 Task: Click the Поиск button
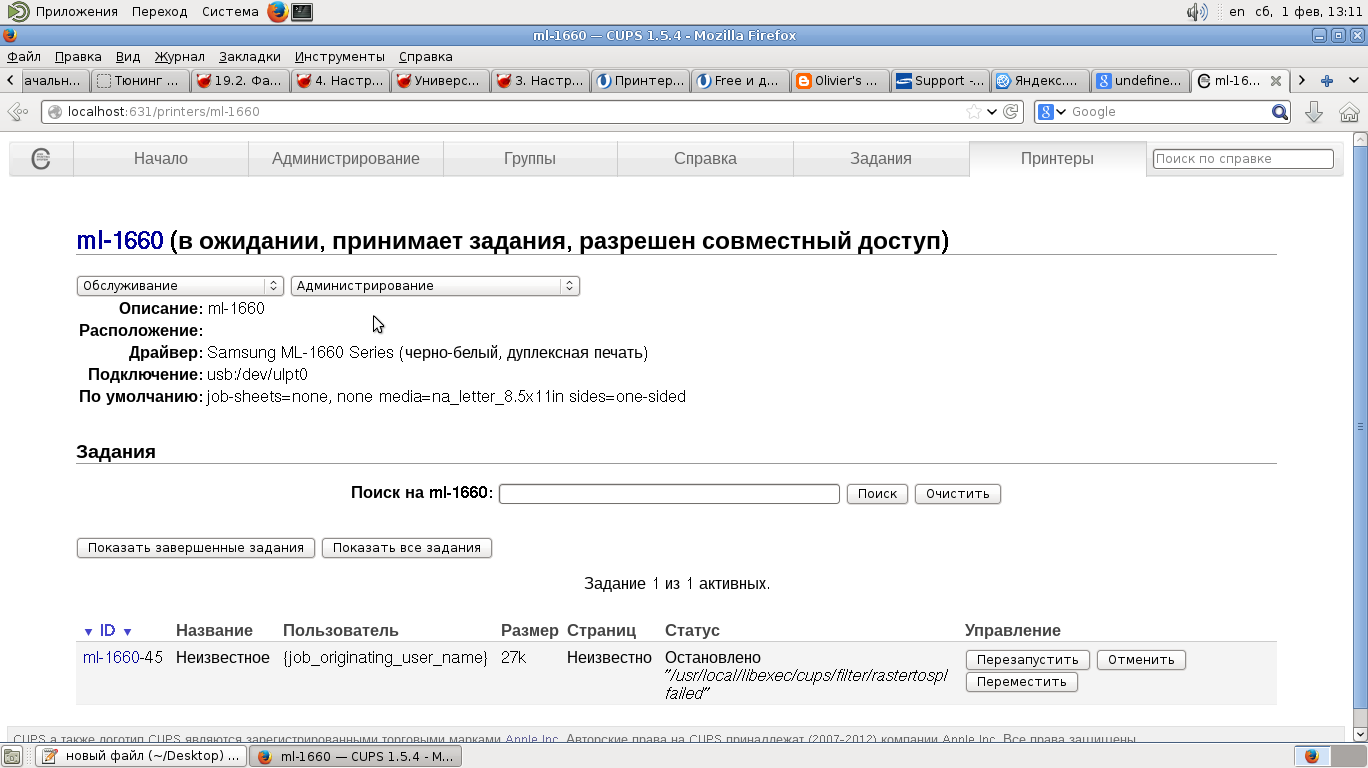tap(877, 494)
